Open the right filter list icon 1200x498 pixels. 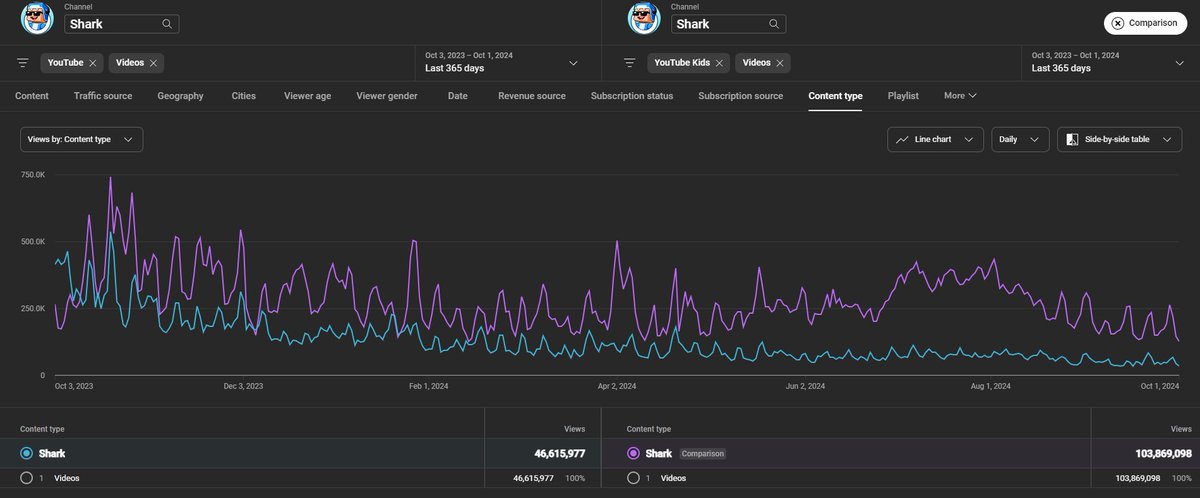click(x=629, y=63)
